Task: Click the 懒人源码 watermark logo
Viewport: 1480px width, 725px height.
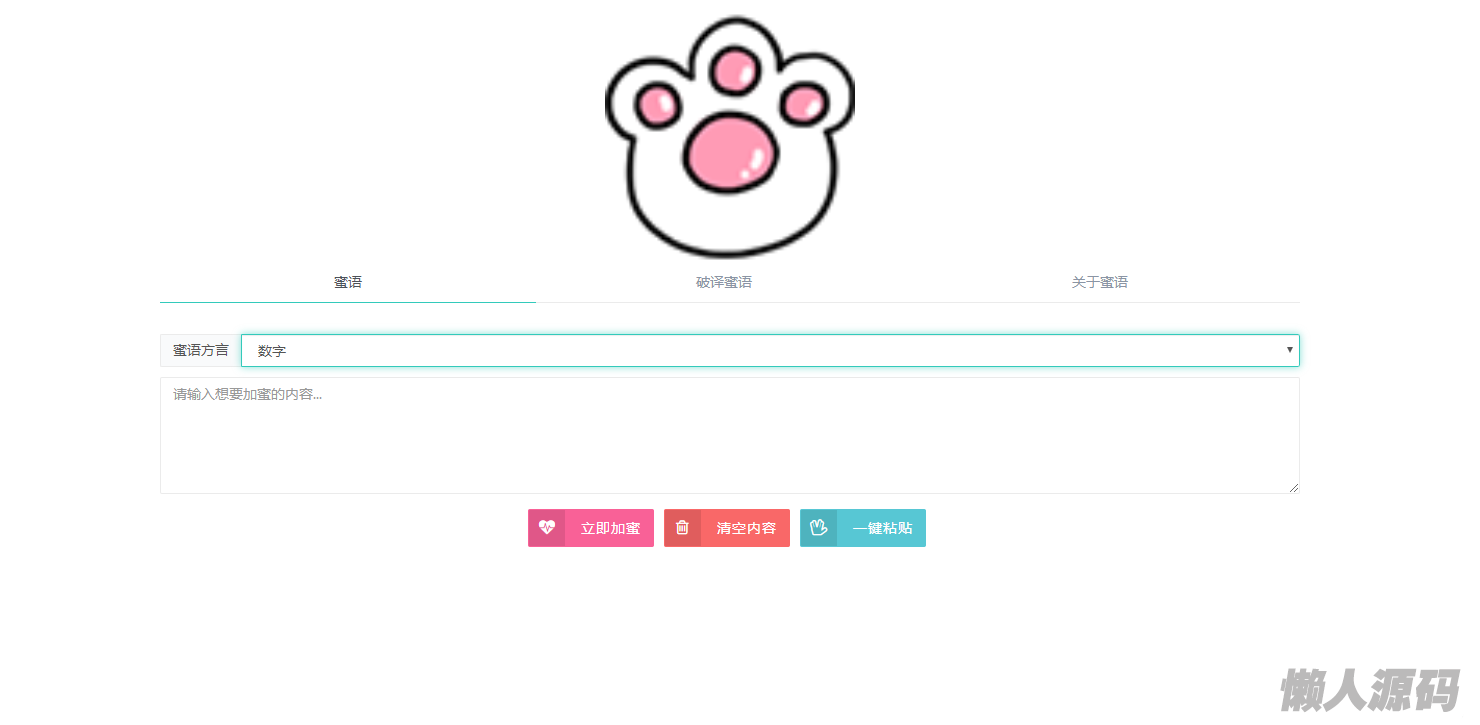Action: tap(1370, 690)
